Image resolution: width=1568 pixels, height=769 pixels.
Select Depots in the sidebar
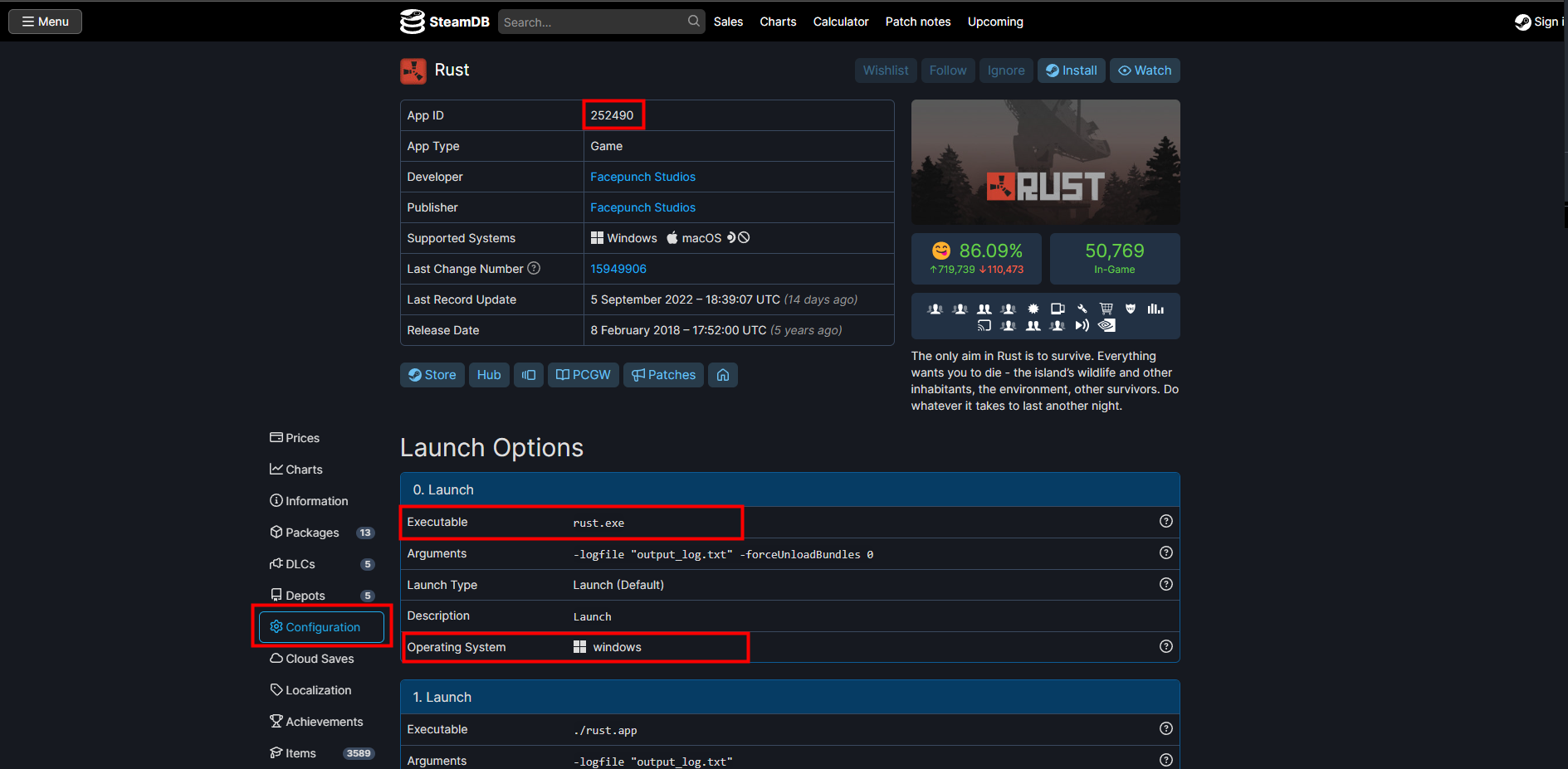(321, 596)
